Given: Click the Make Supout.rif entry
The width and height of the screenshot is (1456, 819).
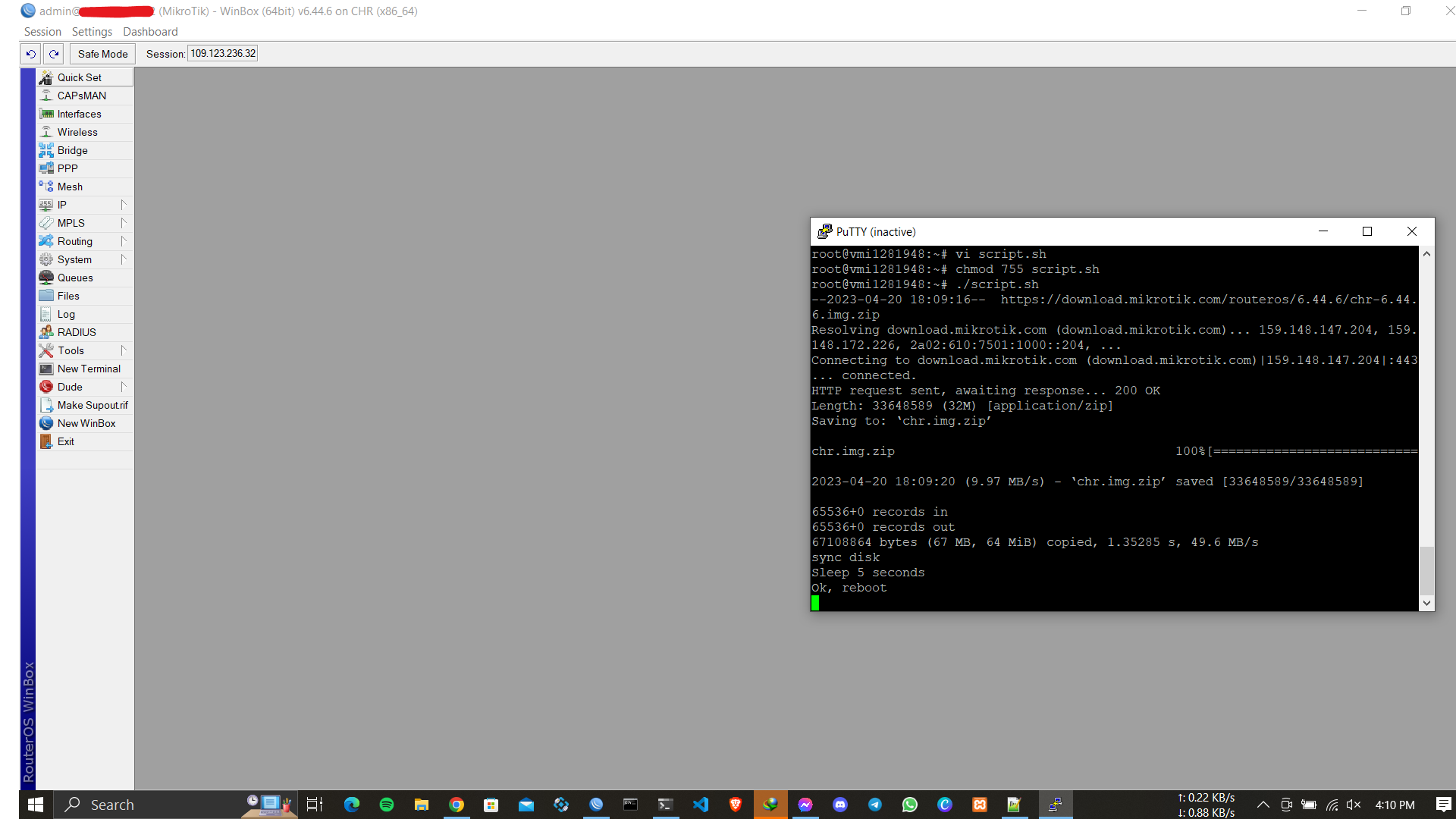Looking at the screenshot, I should (x=93, y=405).
